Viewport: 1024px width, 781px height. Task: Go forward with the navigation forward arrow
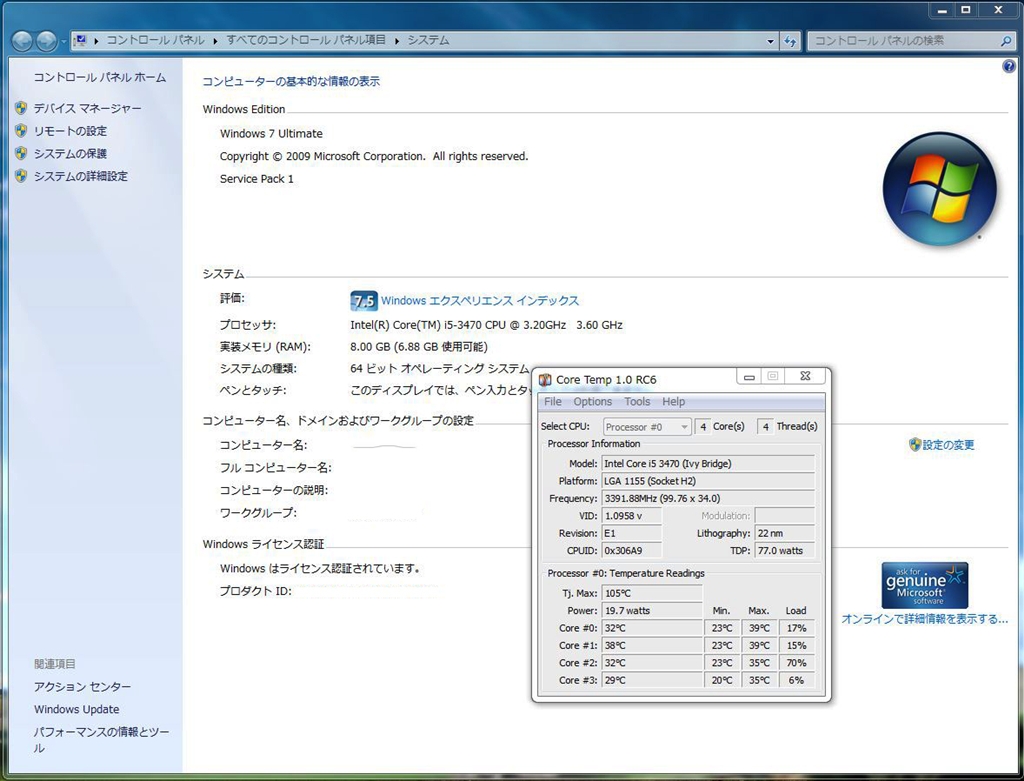(46, 41)
